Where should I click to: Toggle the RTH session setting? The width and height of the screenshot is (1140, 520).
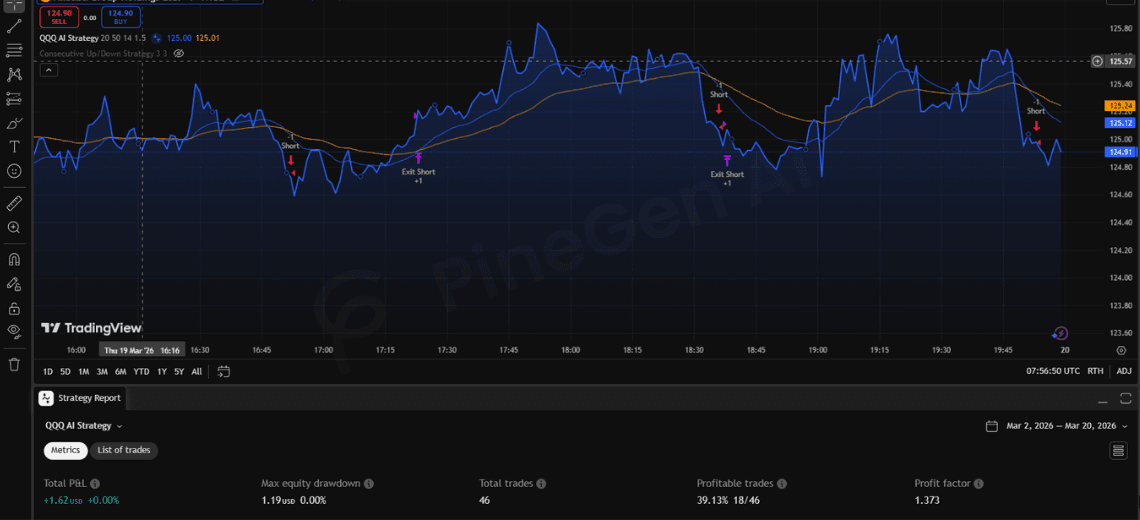pos(1096,371)
